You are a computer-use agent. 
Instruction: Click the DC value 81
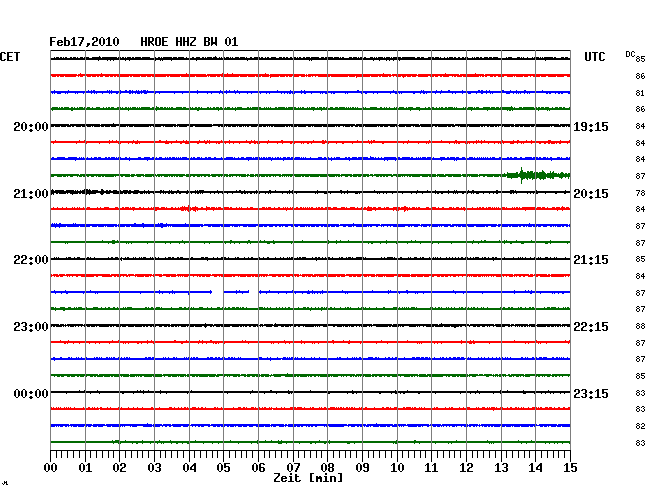tap(640, 93)
